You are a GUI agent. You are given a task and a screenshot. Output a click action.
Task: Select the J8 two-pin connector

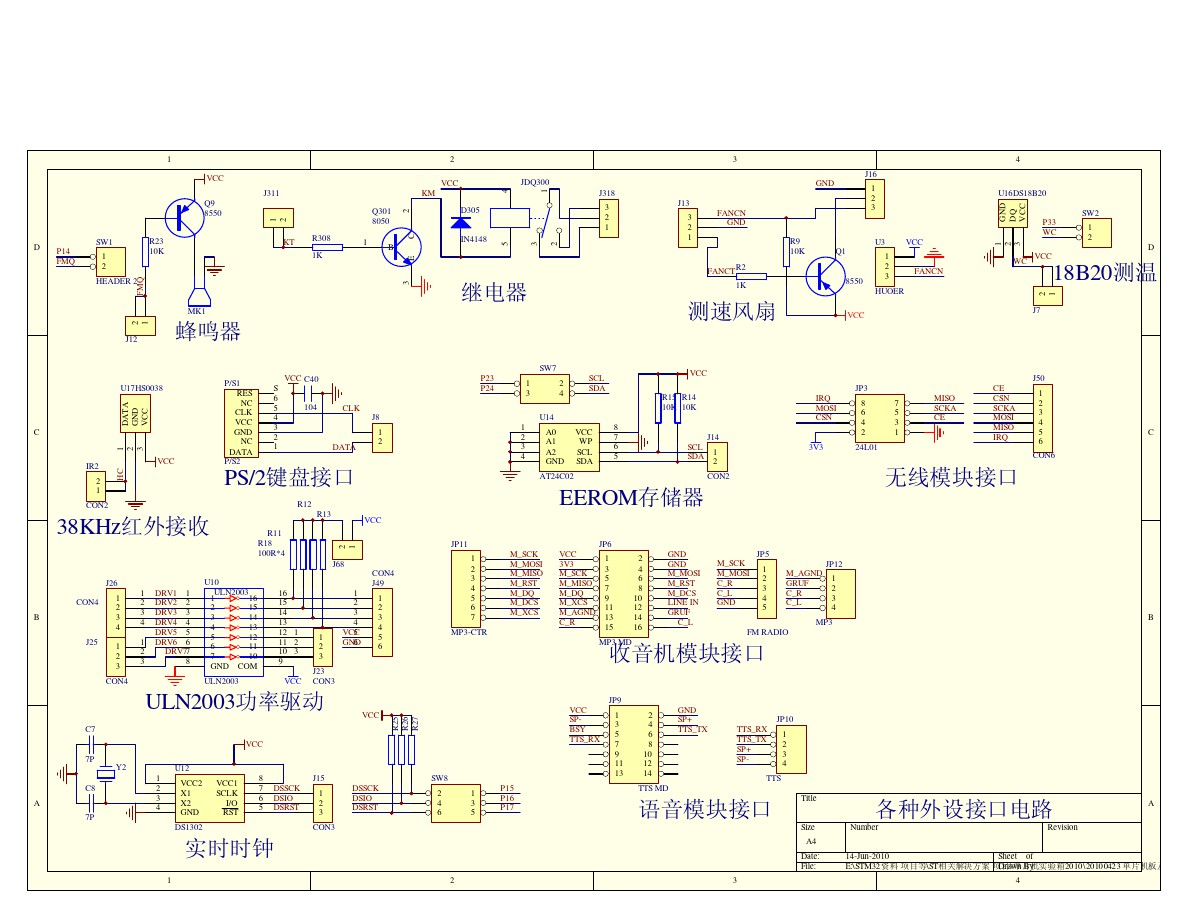coord(382,438)
